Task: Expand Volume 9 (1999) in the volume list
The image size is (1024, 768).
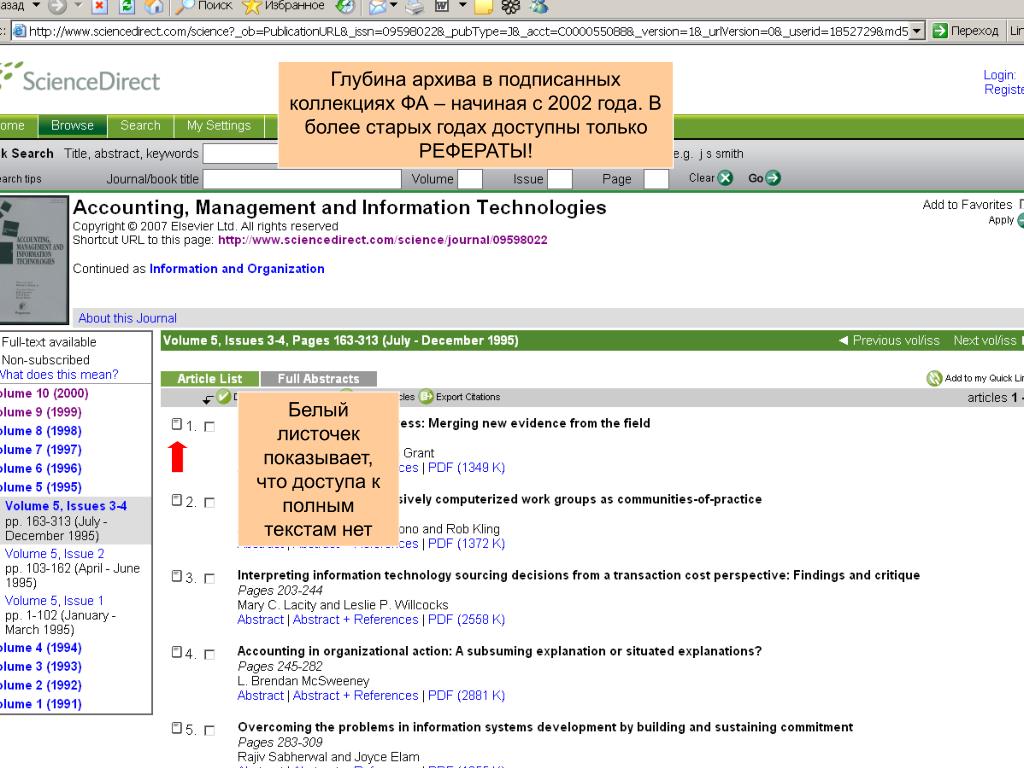Action: pyautogui.click(x=40, y=412)
